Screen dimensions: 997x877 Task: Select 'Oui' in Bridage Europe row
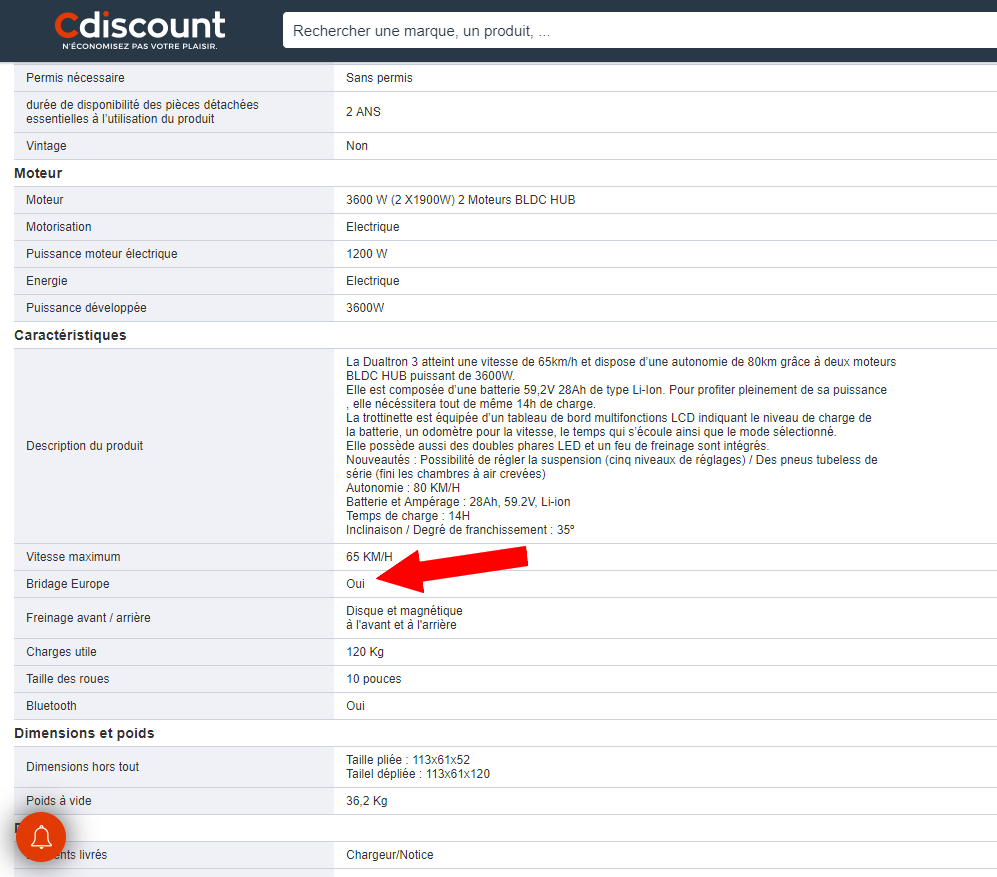click(355, 584)
